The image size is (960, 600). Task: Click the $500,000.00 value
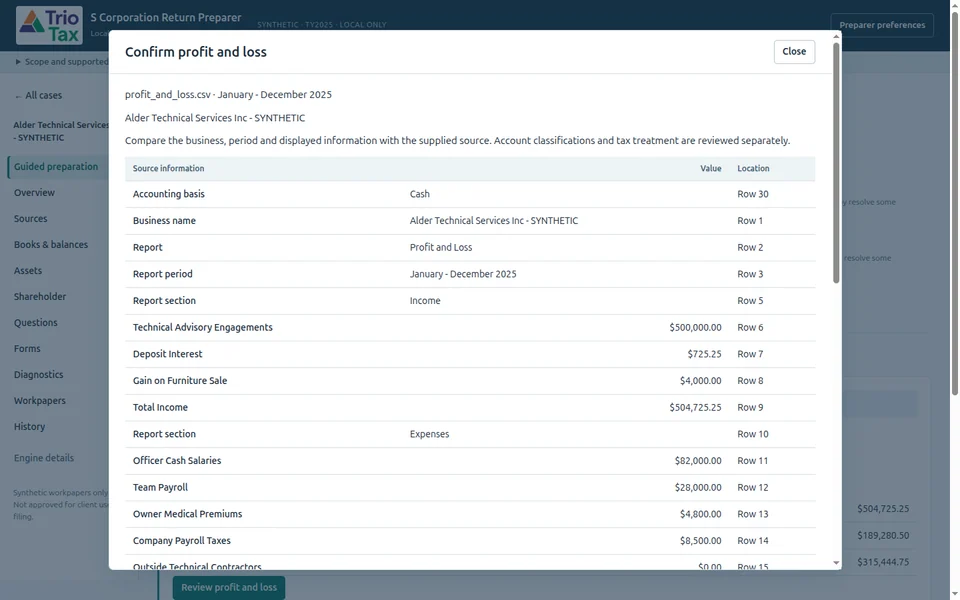pyautogui.click(x=695, y=328)
